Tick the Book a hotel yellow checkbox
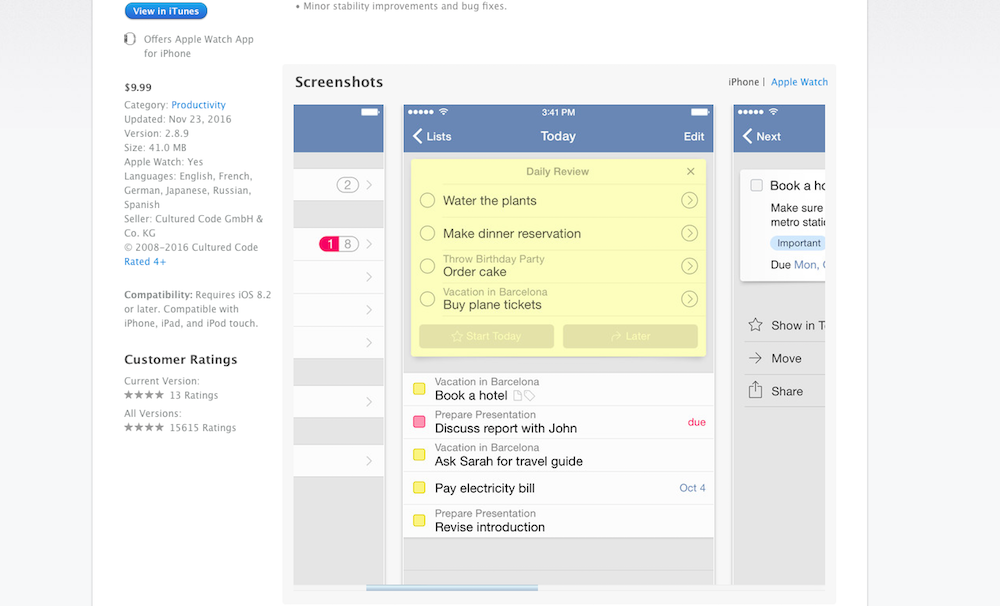The width and height of the screenshot is (1000, 606). coord(419,389)
